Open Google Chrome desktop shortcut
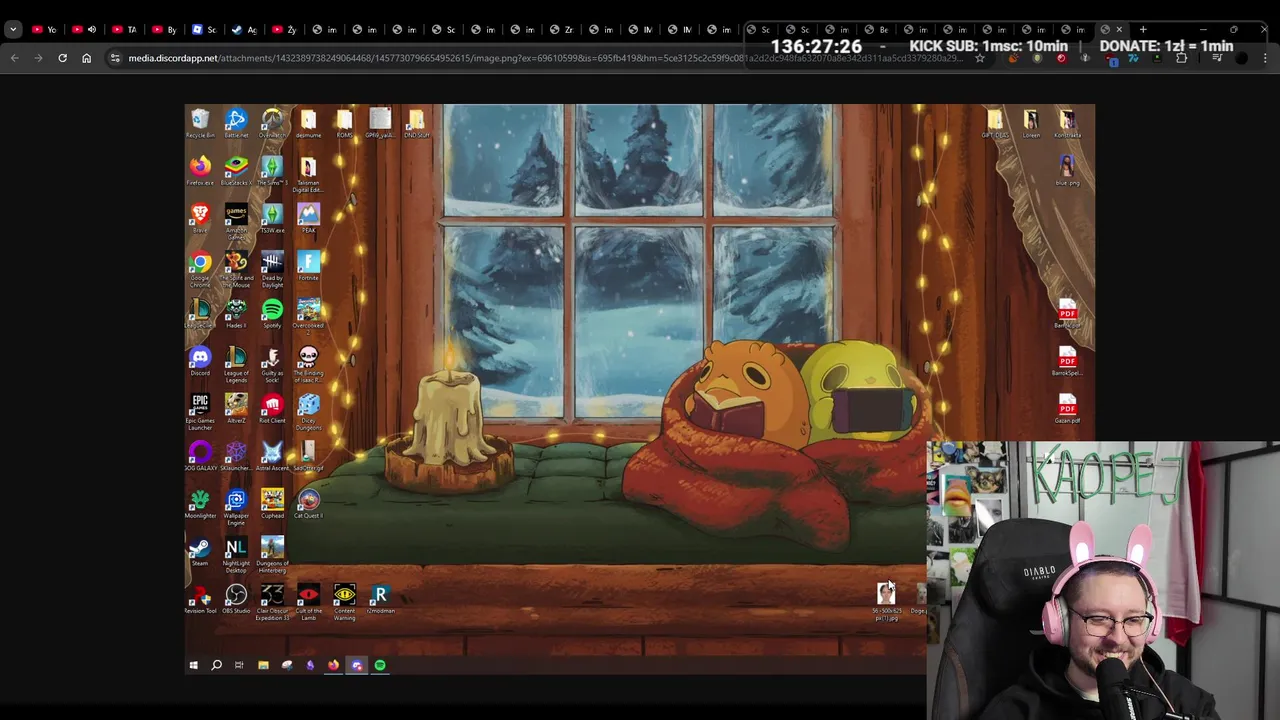The height and width of the screenshot is (720, 1280). click(200, 268)
